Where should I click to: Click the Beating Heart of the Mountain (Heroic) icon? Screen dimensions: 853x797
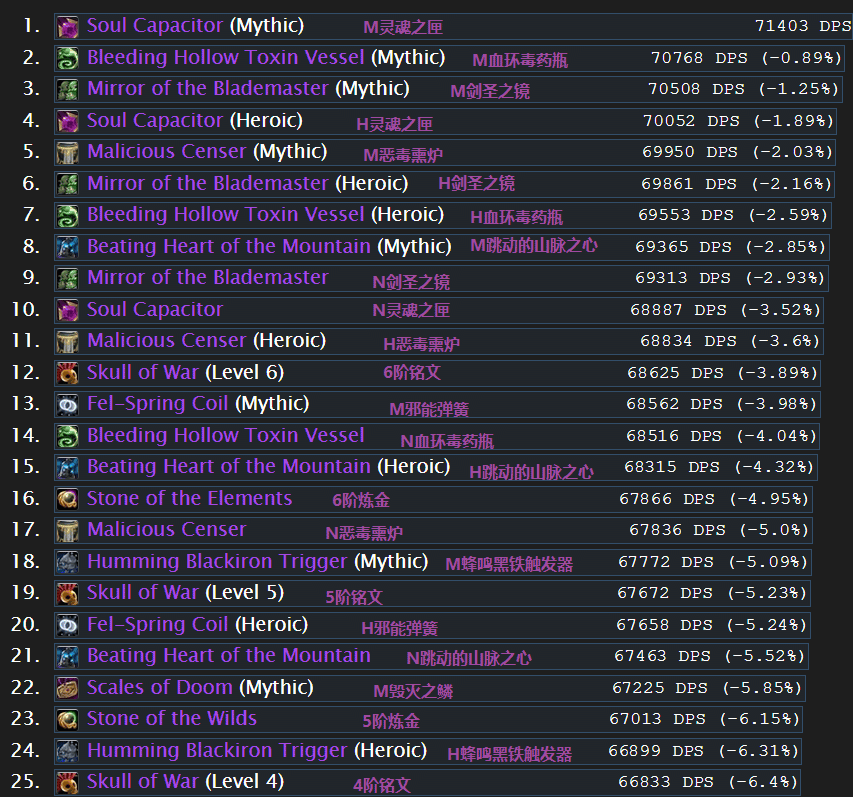pos(68,468)
